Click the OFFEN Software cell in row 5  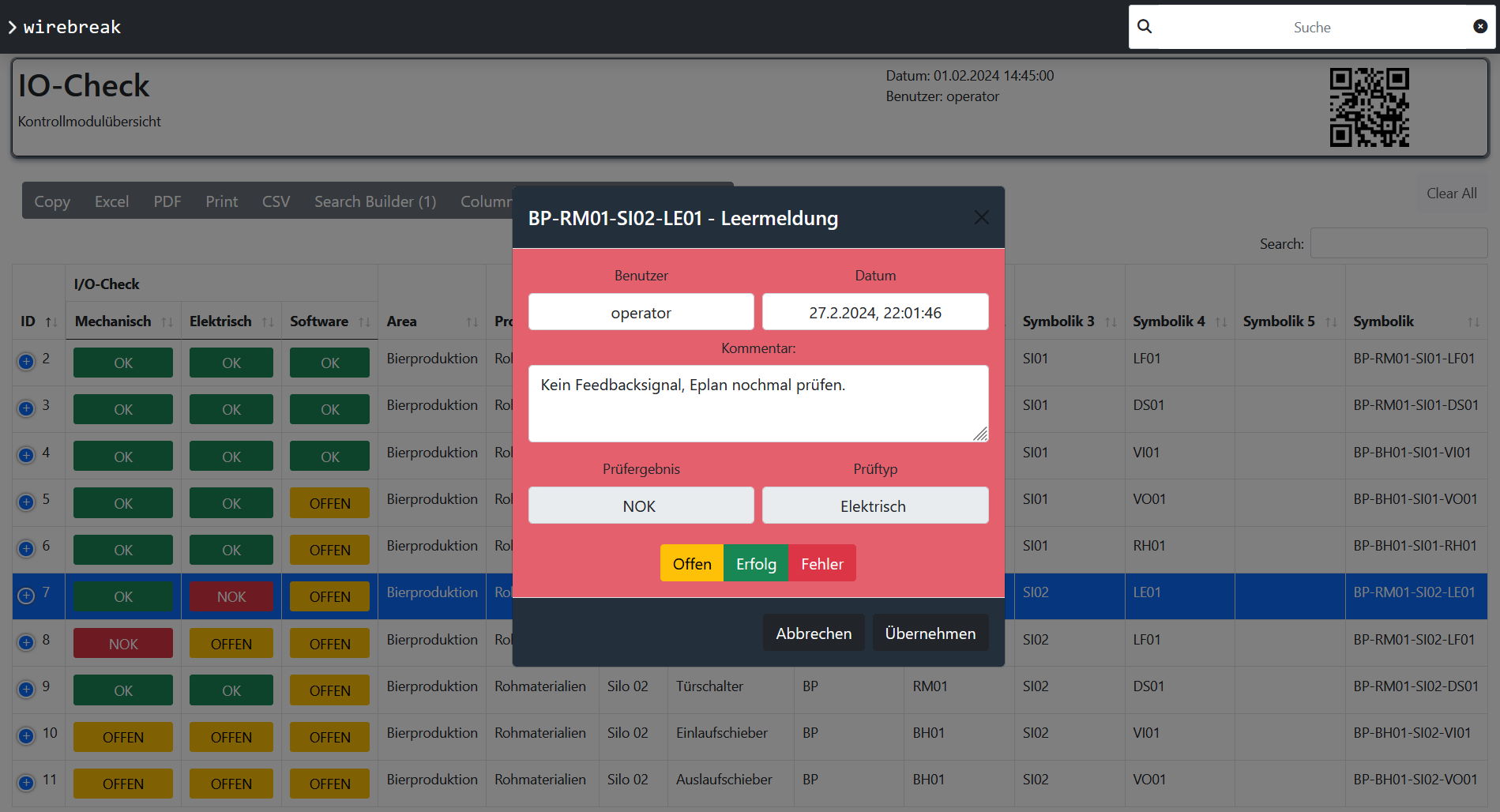329,503
